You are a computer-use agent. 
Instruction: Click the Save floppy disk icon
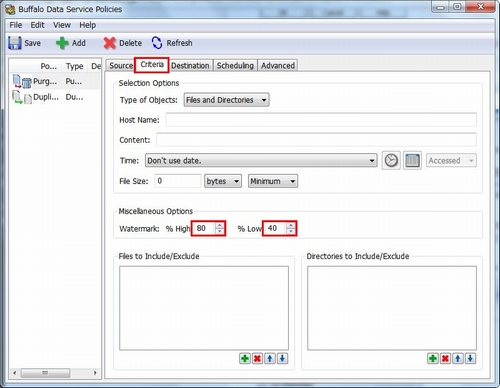click(x=15, y=43)
